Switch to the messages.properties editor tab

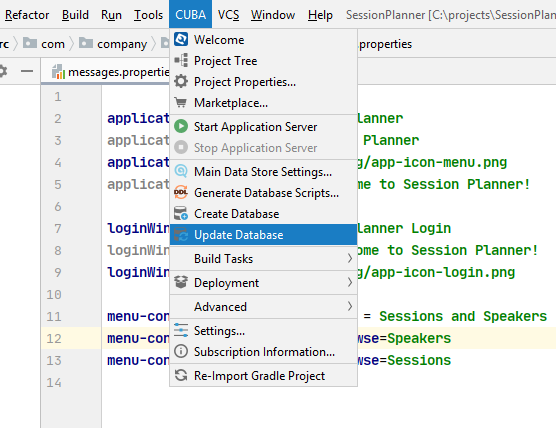coord(111,72)
